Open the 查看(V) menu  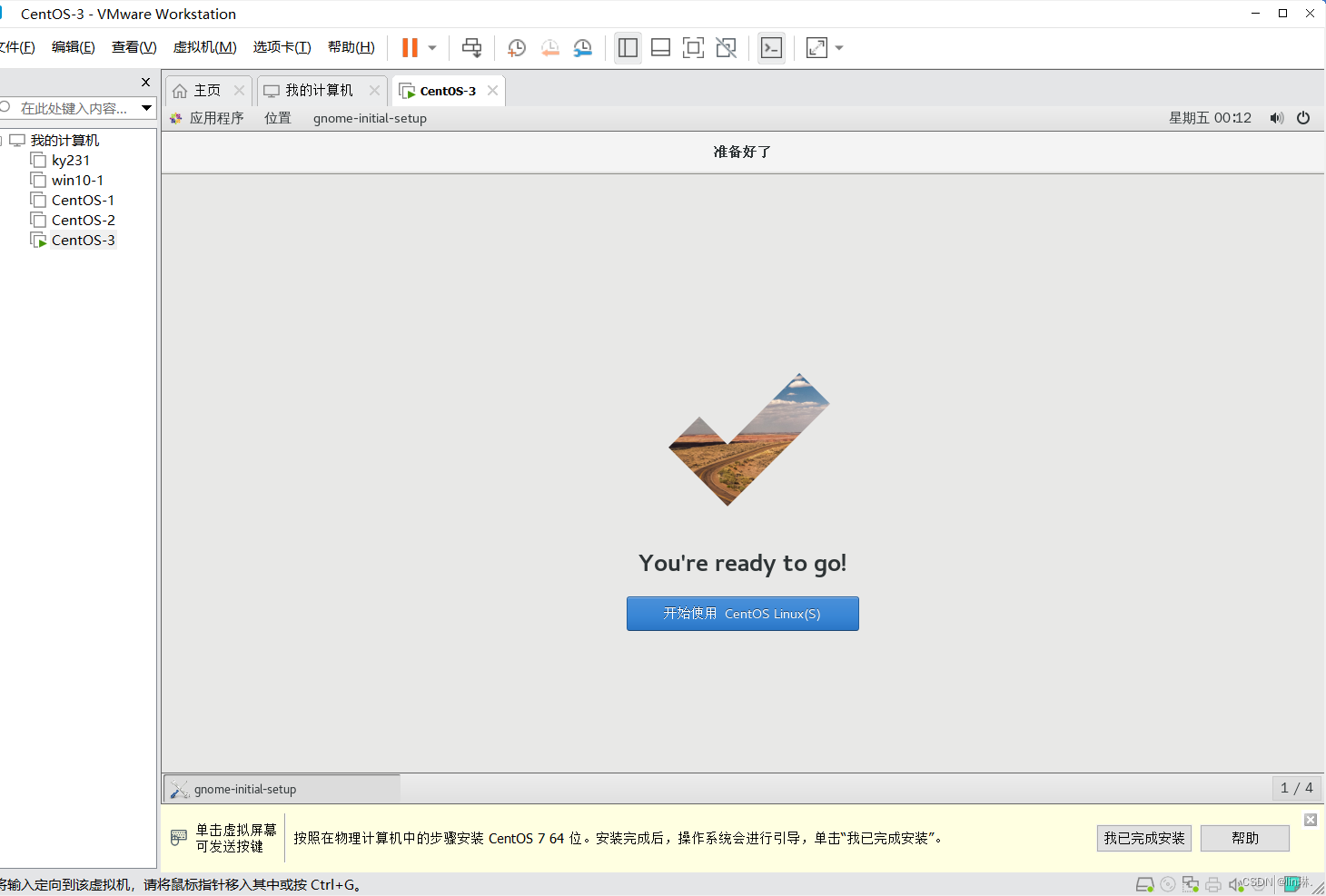(x=134, y=47)
